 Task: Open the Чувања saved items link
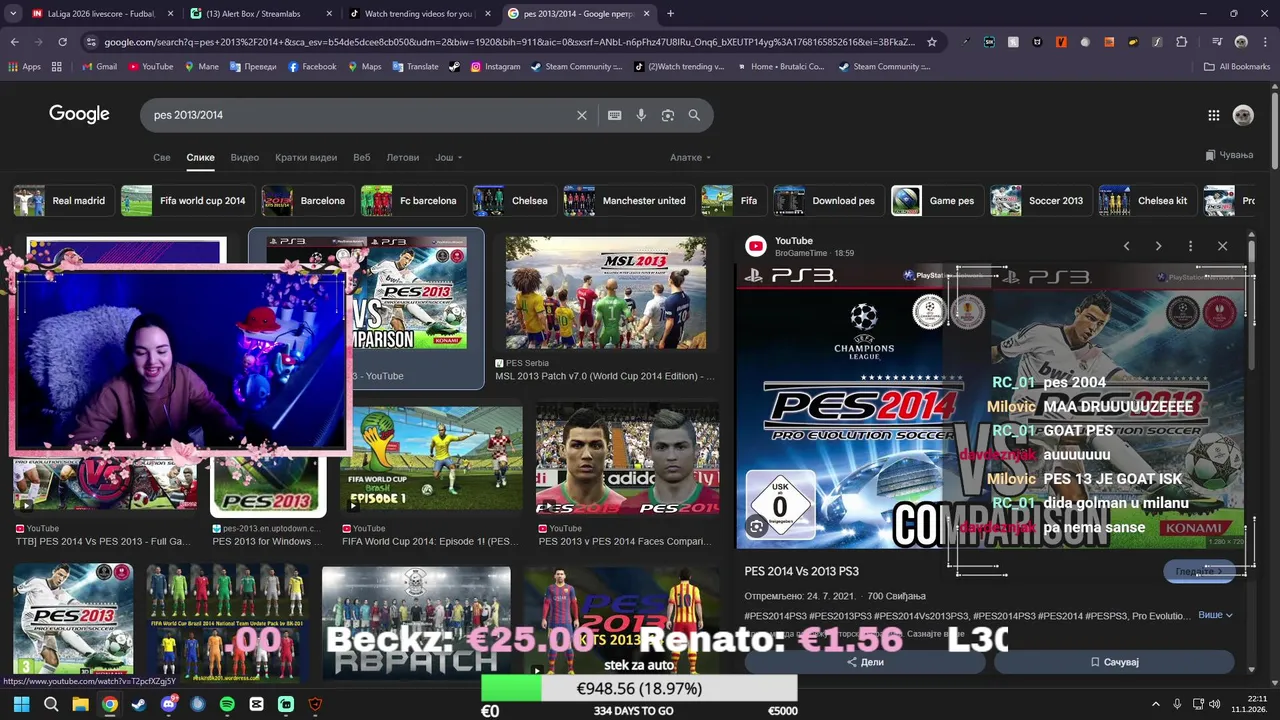(x=1229, y=155)
